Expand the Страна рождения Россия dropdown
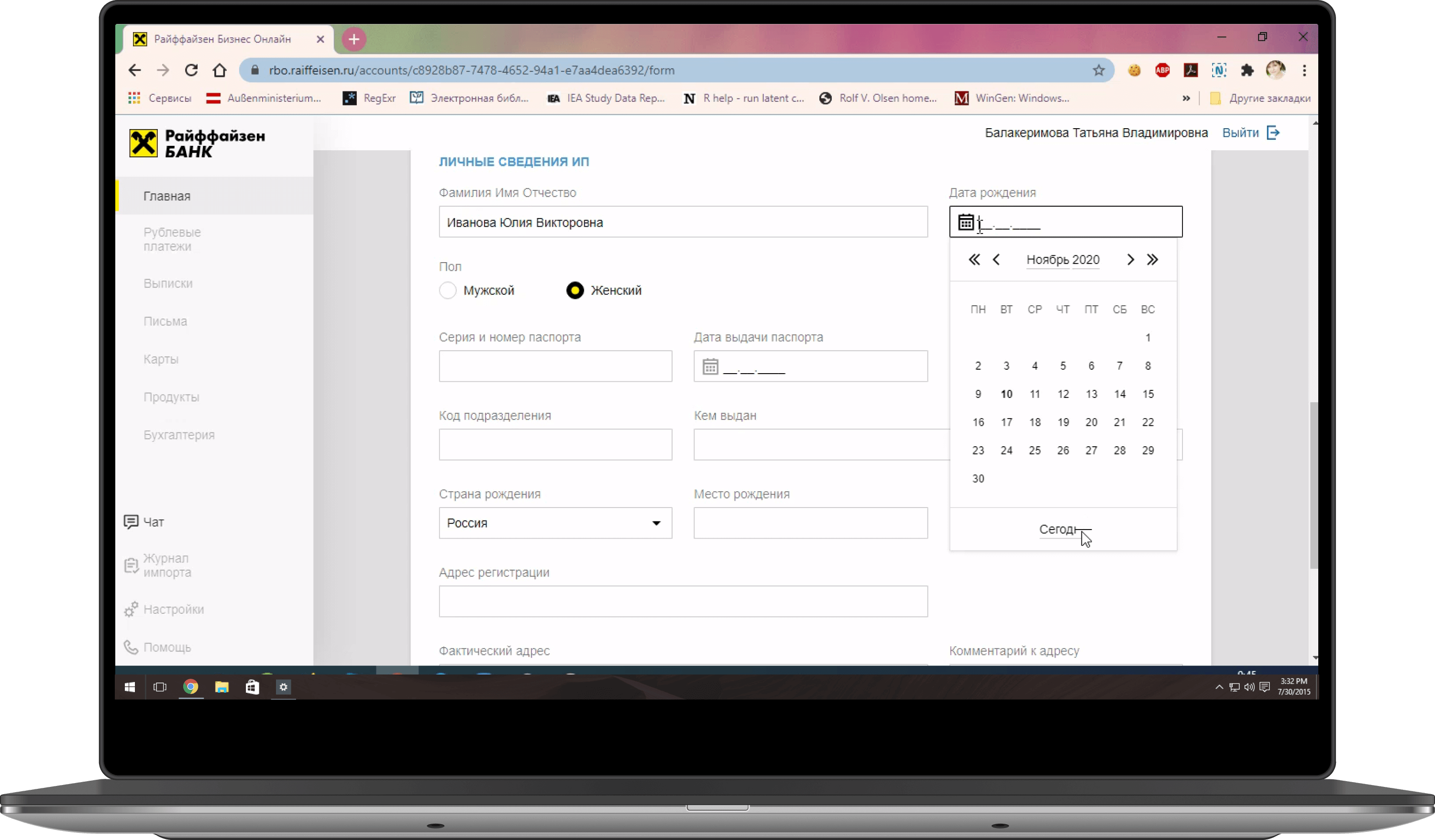 (555, 523)
